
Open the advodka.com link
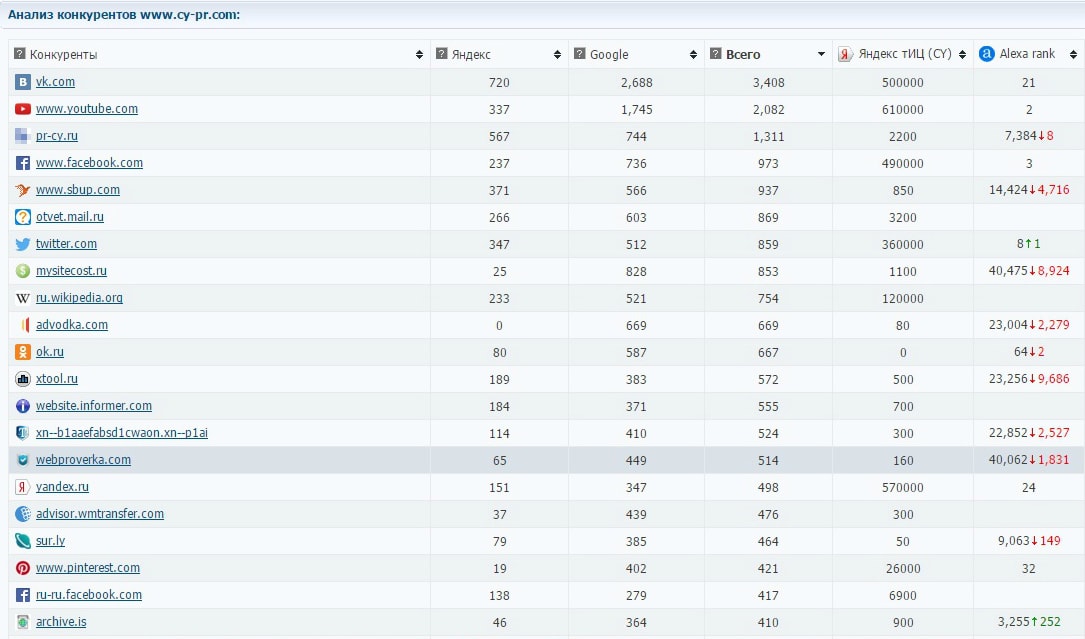point(72,325)
